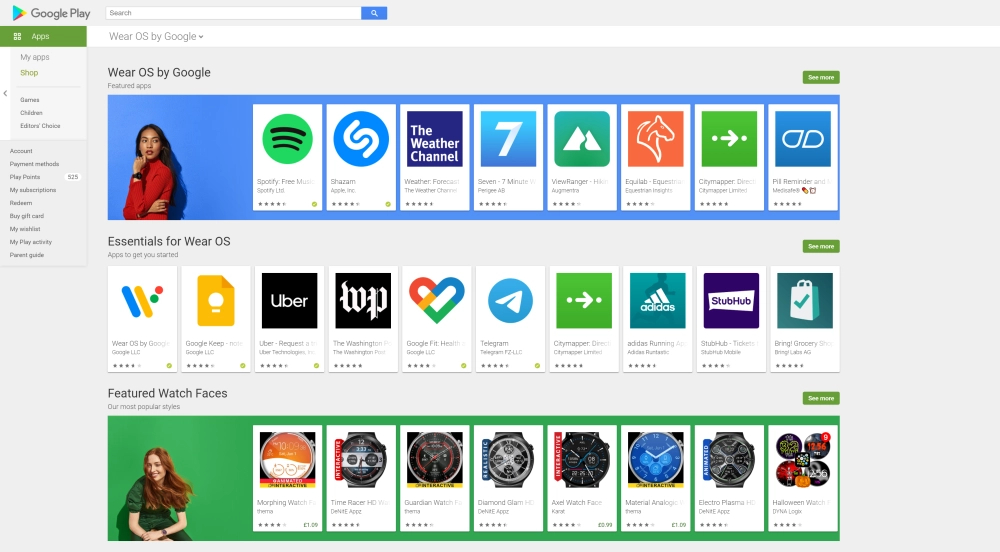Open the Telegram app icon
1000x552 pixels.
(510, 301)
